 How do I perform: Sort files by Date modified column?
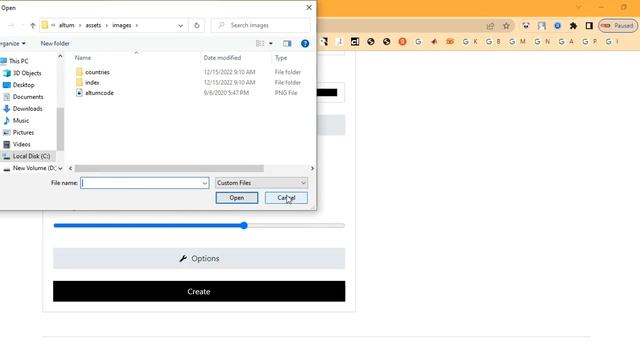[222, 58]
